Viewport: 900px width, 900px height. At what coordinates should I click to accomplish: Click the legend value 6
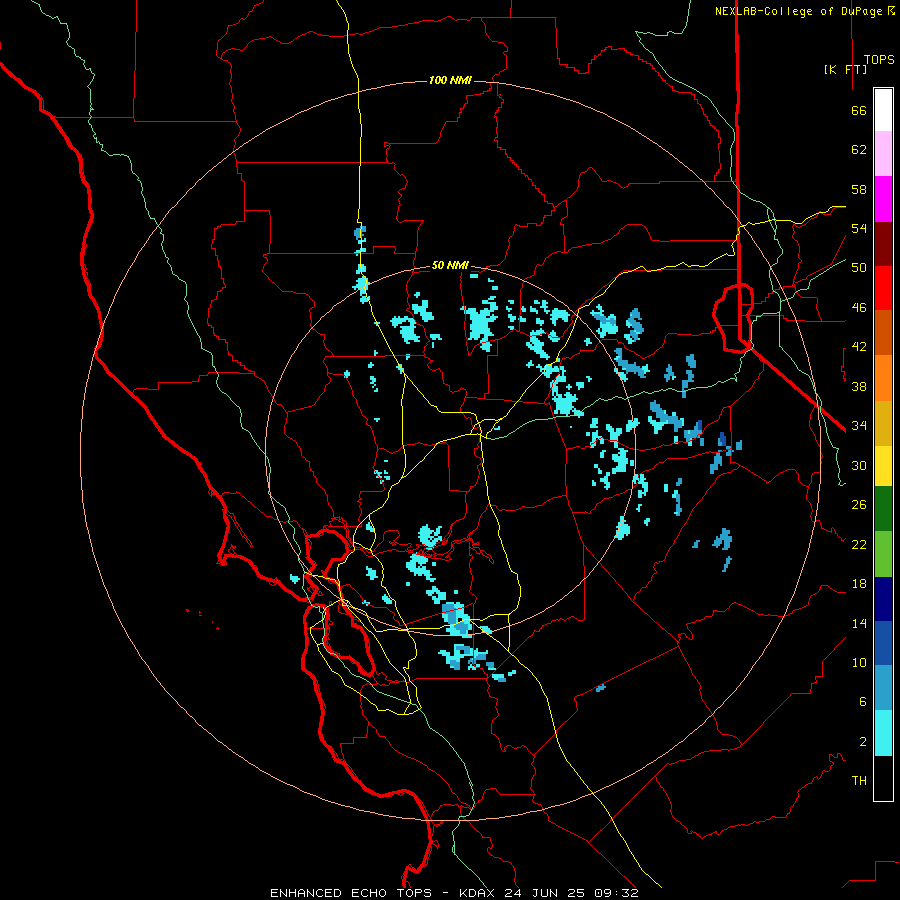[863, 701]
